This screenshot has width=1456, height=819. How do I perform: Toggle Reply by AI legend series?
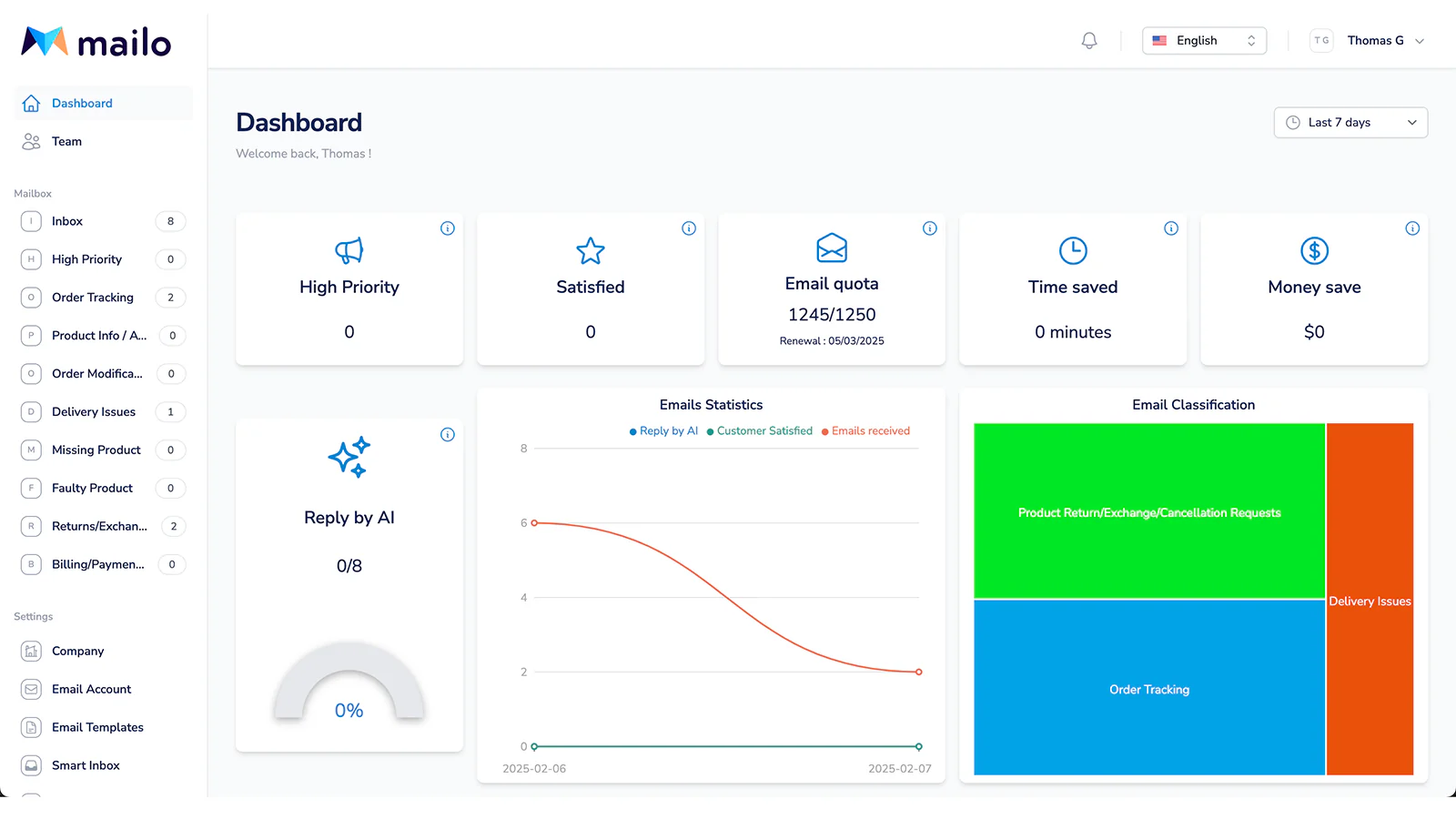click(x=663, y=431)
